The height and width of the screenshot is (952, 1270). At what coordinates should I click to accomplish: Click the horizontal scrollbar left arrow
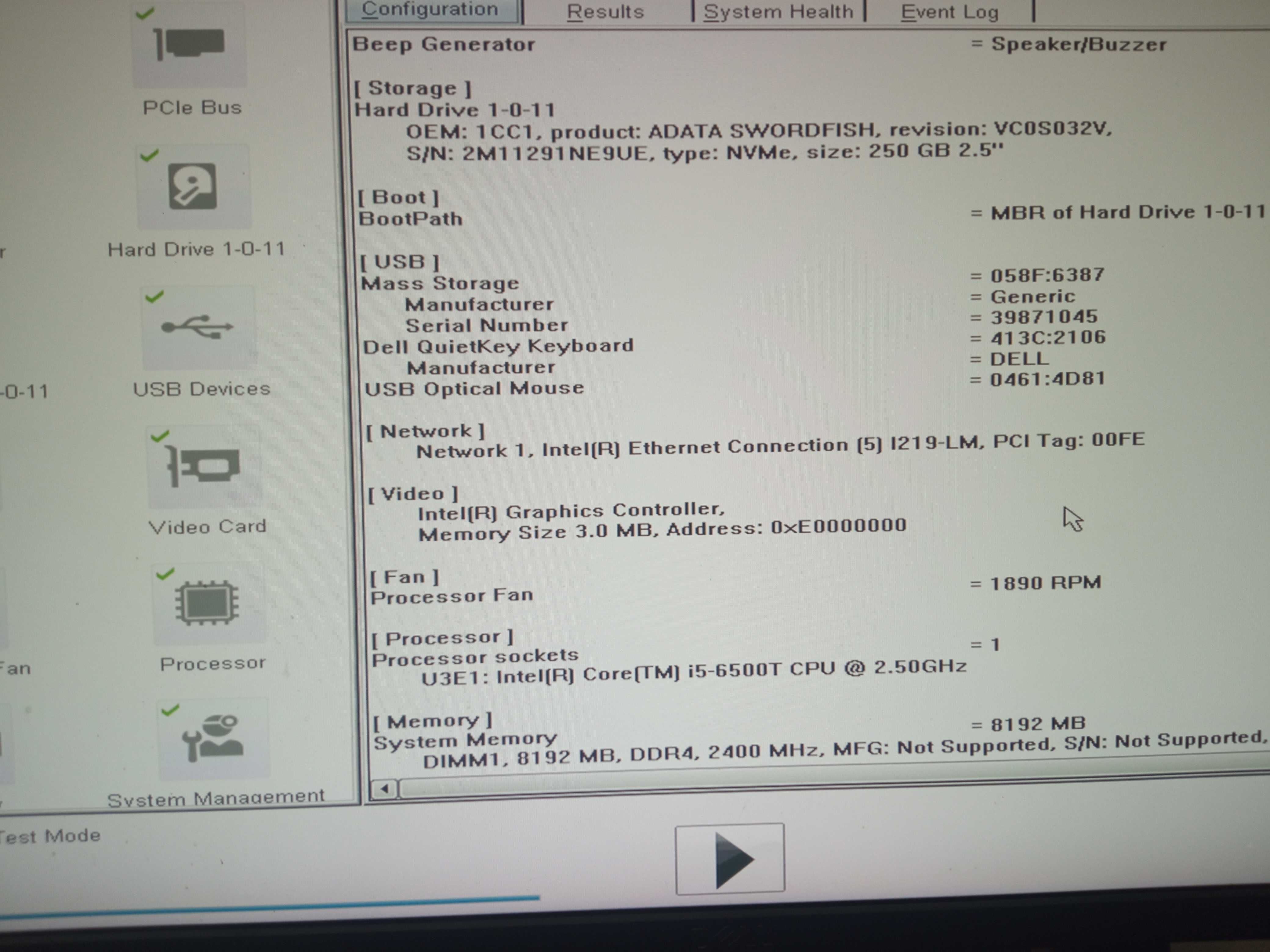(385, 789)
